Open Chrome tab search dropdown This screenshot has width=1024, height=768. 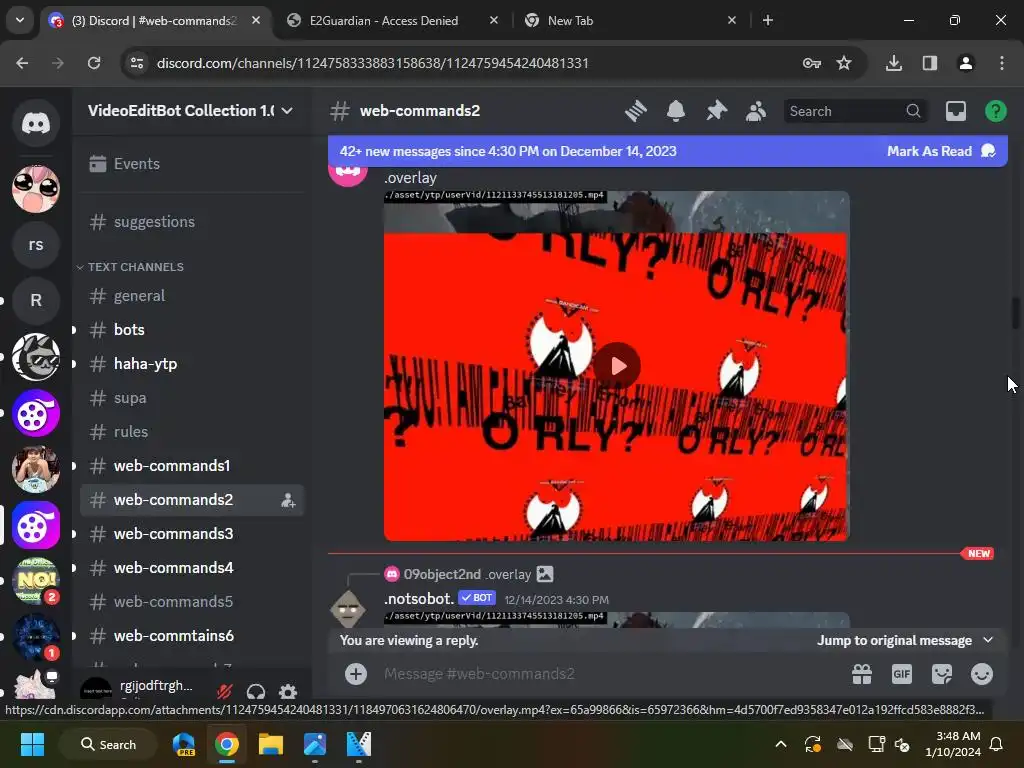click(x=20, y=20)
